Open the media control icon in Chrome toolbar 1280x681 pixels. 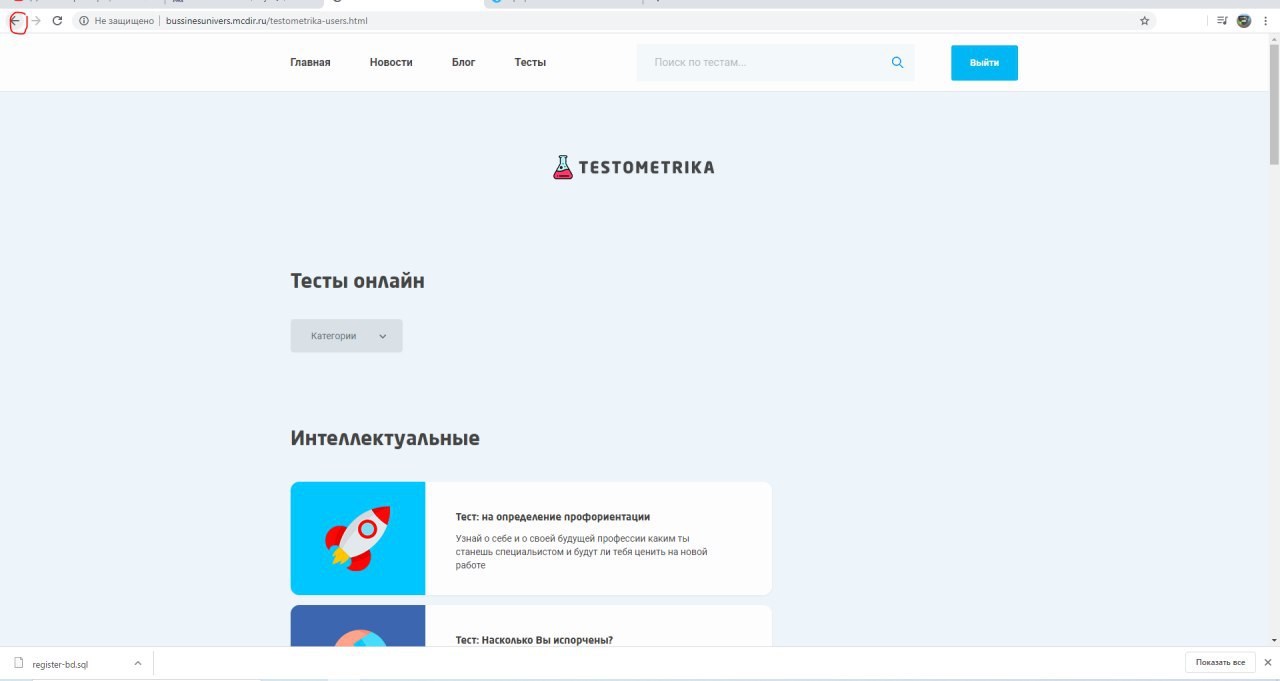(1222, 20)
